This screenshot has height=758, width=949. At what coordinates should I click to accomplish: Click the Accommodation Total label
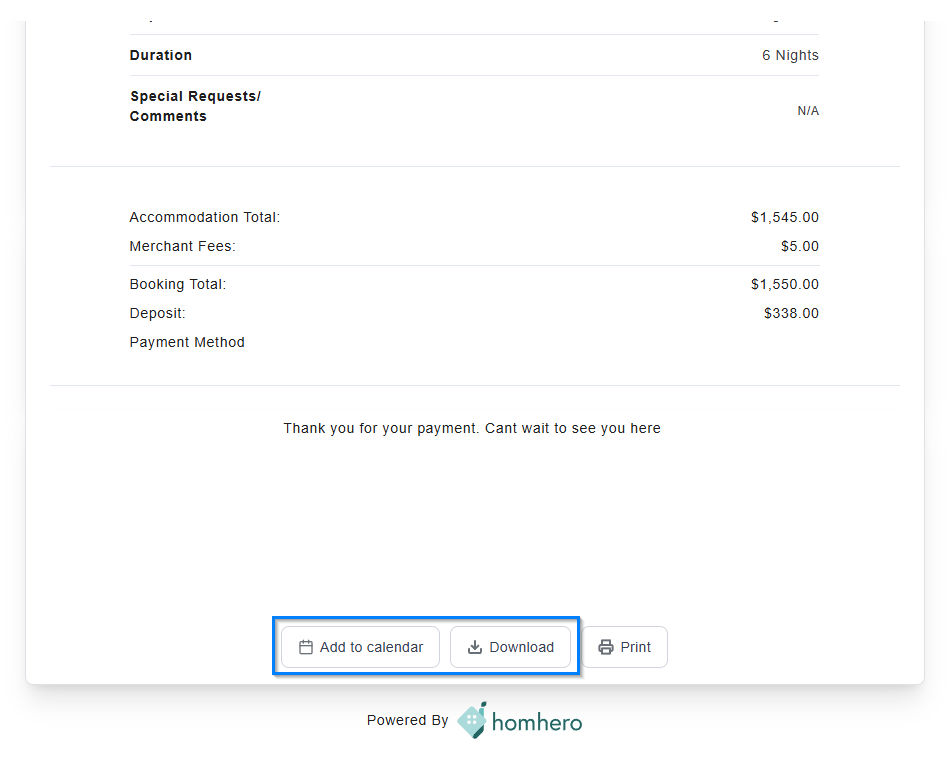click(205, 217)
